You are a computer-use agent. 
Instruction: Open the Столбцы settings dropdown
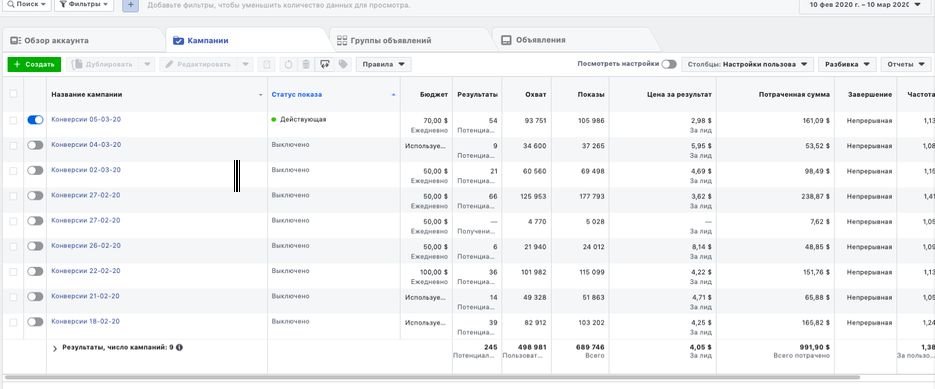[x=748, y=64]
